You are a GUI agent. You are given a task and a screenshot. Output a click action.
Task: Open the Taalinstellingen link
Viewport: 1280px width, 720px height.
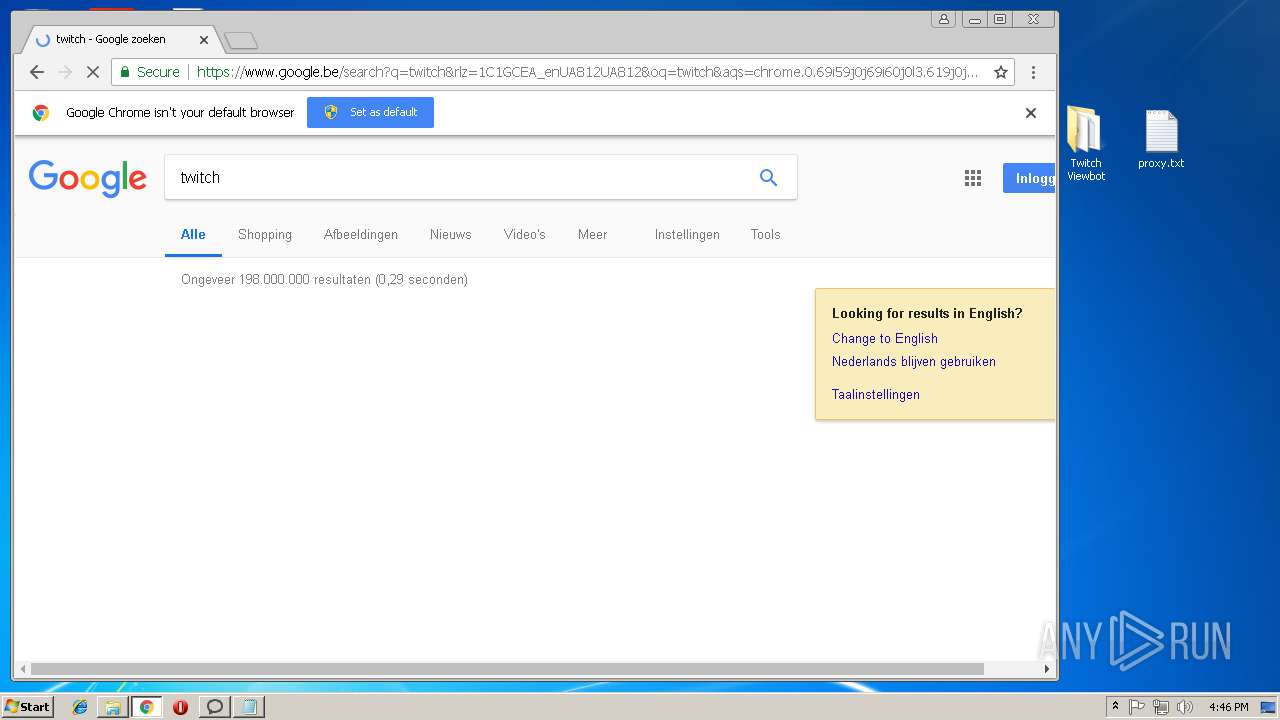(x=876, y=394)
